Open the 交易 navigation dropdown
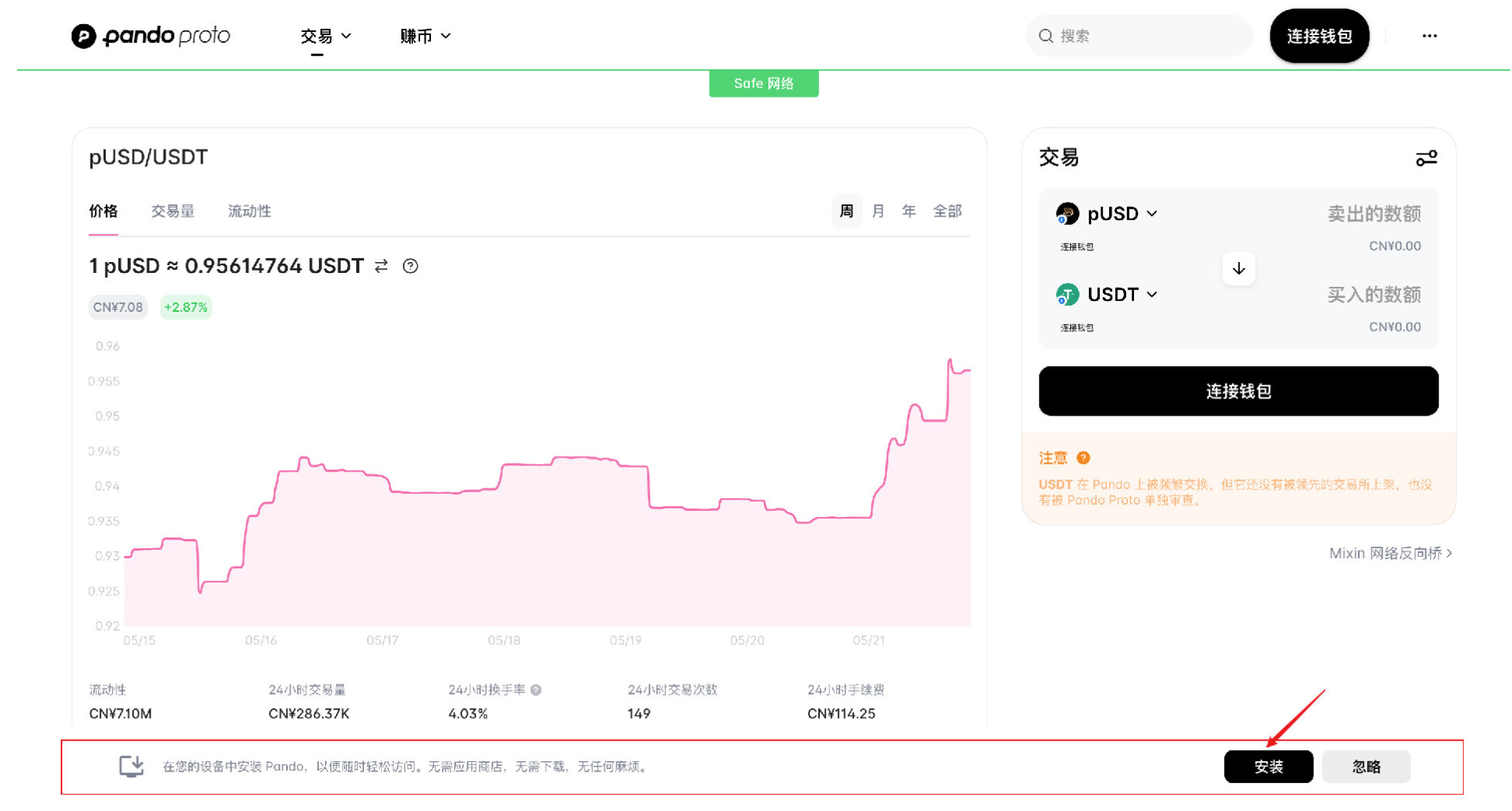The height and width of the screenshot is (811, 1512). (x=325, y=36)
